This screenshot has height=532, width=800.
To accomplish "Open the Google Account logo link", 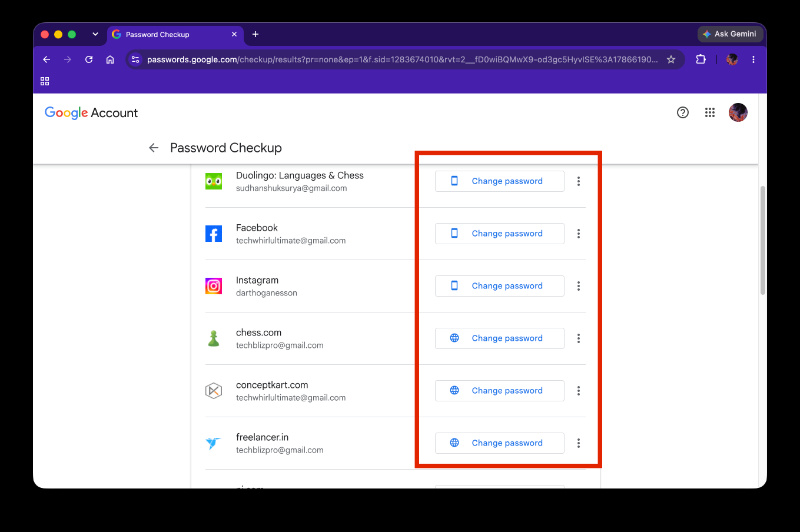I will click(91, 113).
